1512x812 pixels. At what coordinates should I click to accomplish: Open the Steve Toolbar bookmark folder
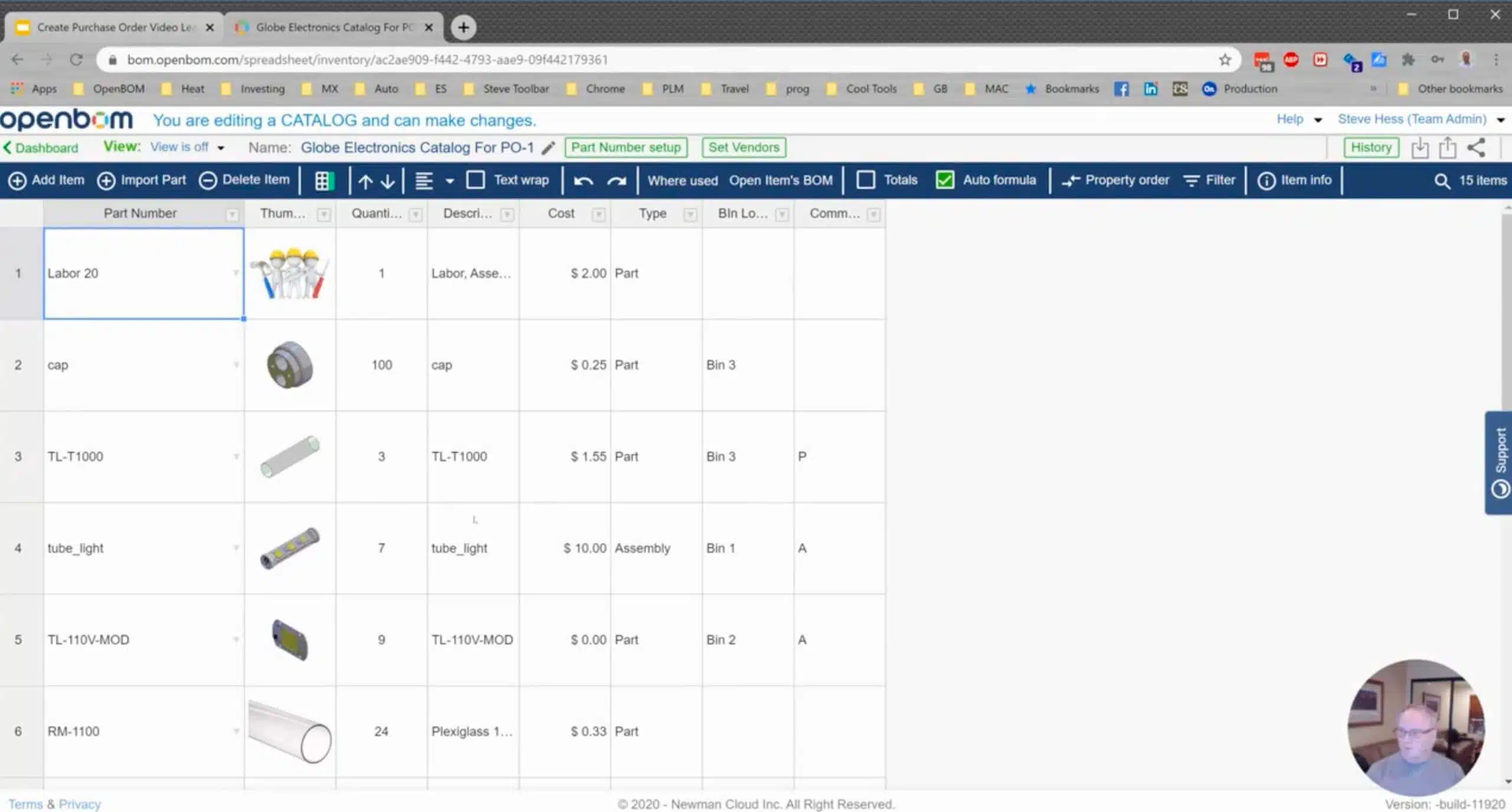507,89
